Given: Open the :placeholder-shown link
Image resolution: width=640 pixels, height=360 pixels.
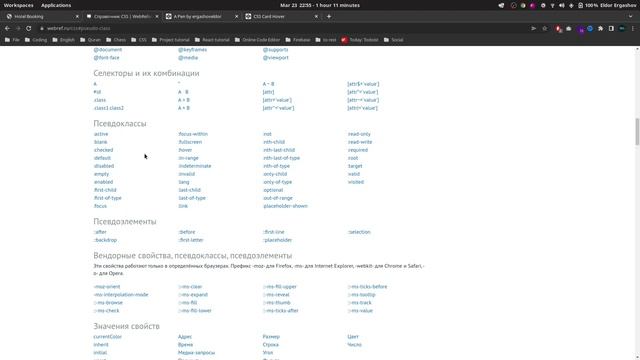Looking at the screenshot, I should tap(285, 206).
